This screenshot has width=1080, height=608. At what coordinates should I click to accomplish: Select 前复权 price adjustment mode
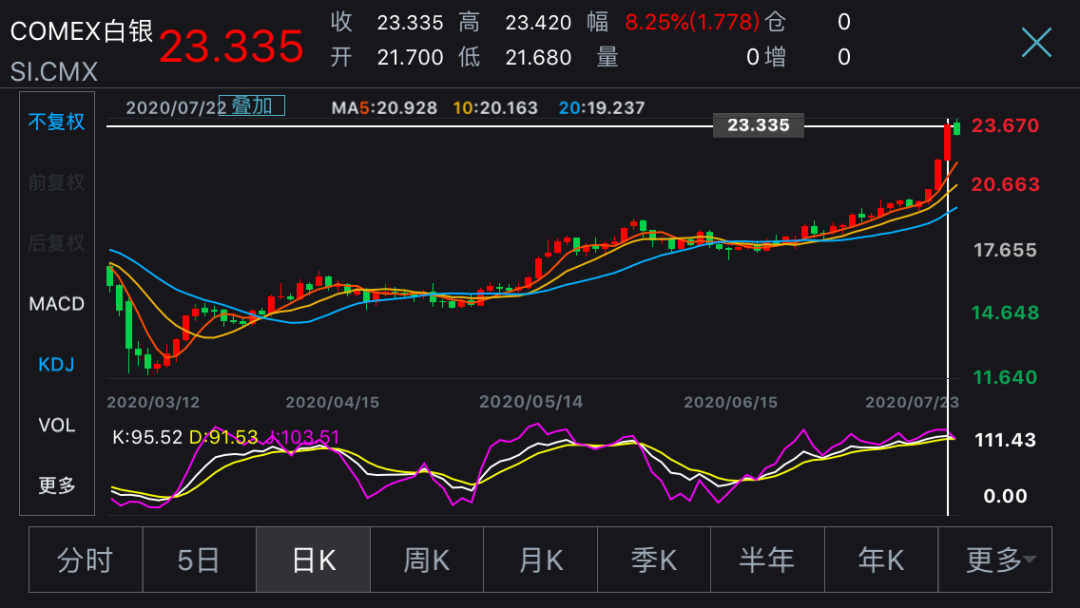(56, 182)
